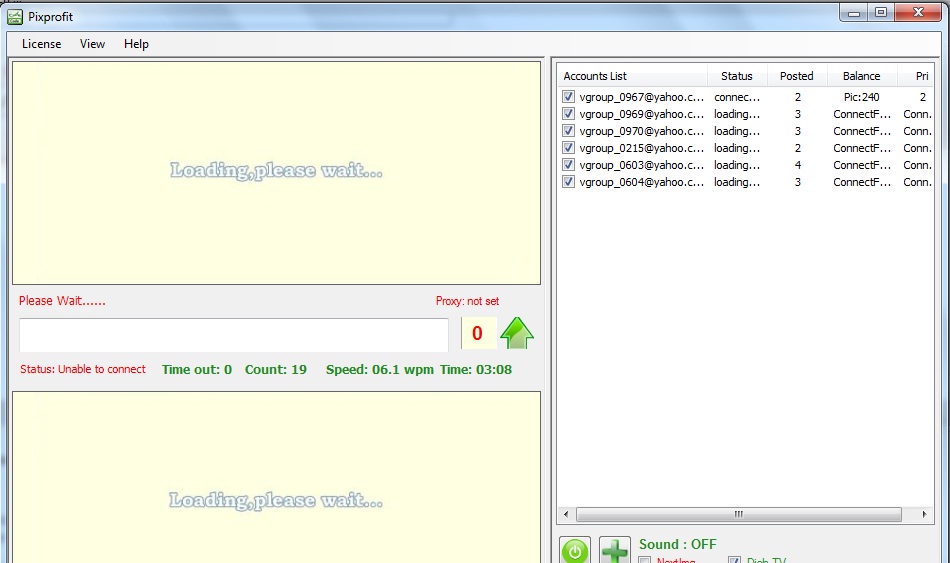Click the Speed: 06.1 wpm indicator
This screenshot has height=563, width=950.
point(380,370)
